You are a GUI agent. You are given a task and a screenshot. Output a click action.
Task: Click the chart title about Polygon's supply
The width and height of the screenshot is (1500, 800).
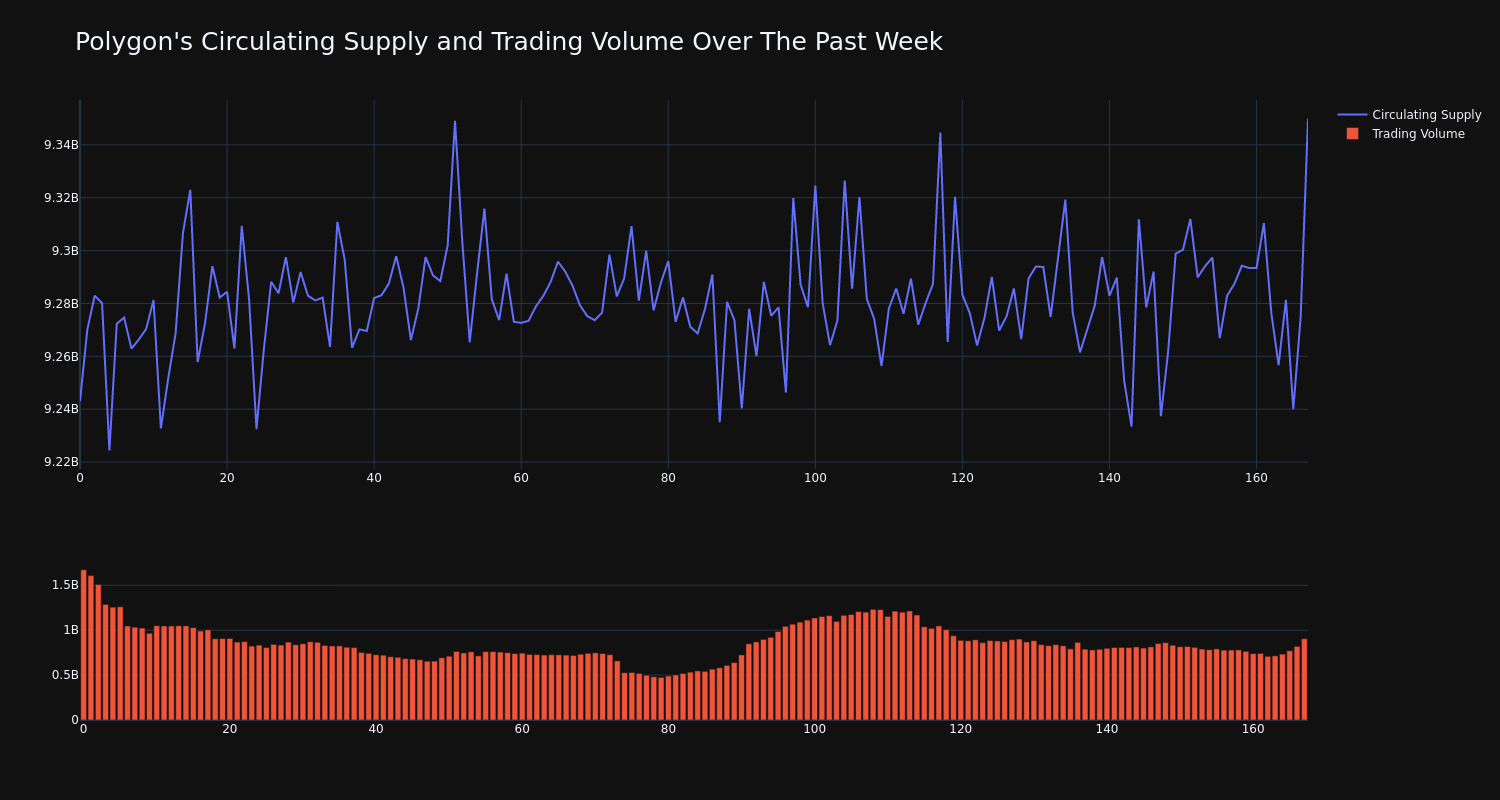click(x=508, y=42)
